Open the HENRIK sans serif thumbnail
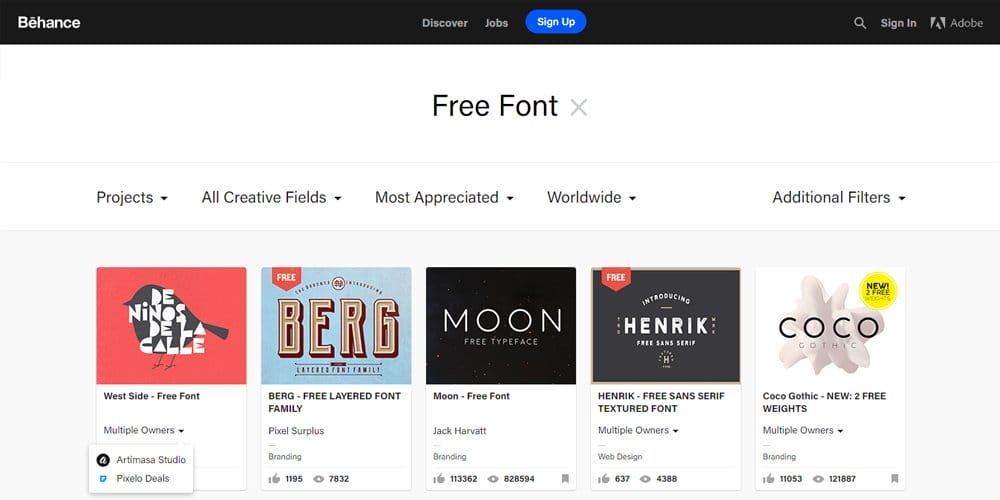This screenshot has height=500, width=1000. point(666,325)
